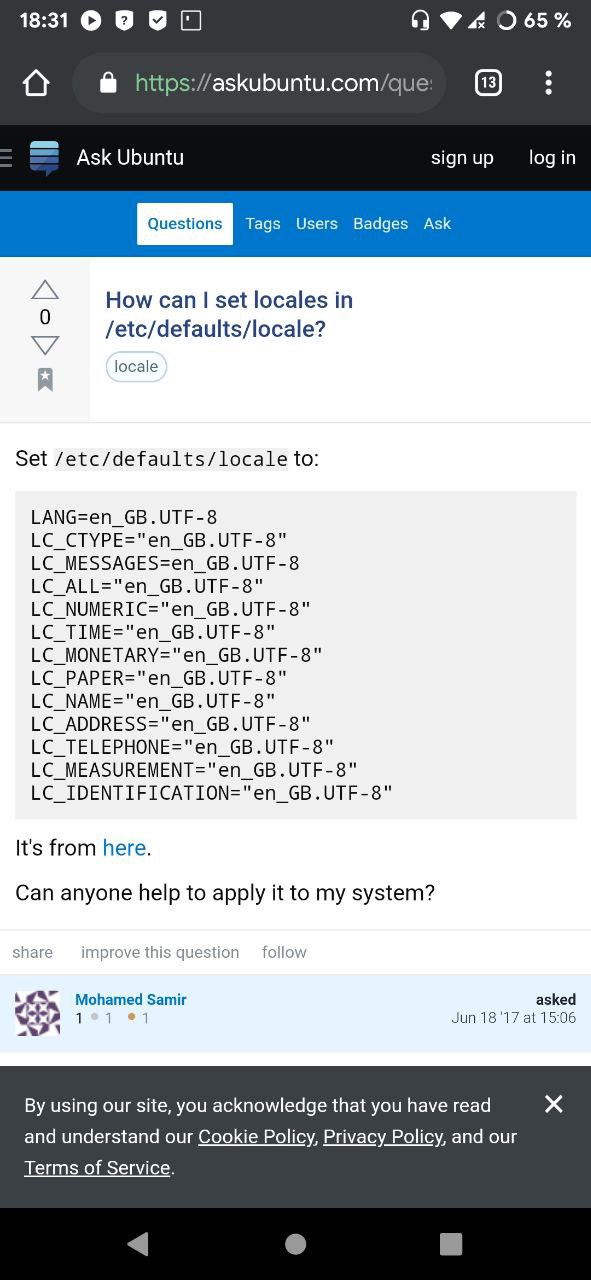This screenshot has width=591, height=1280.
Task: Select the Questions tab
Action: [185, 224]
